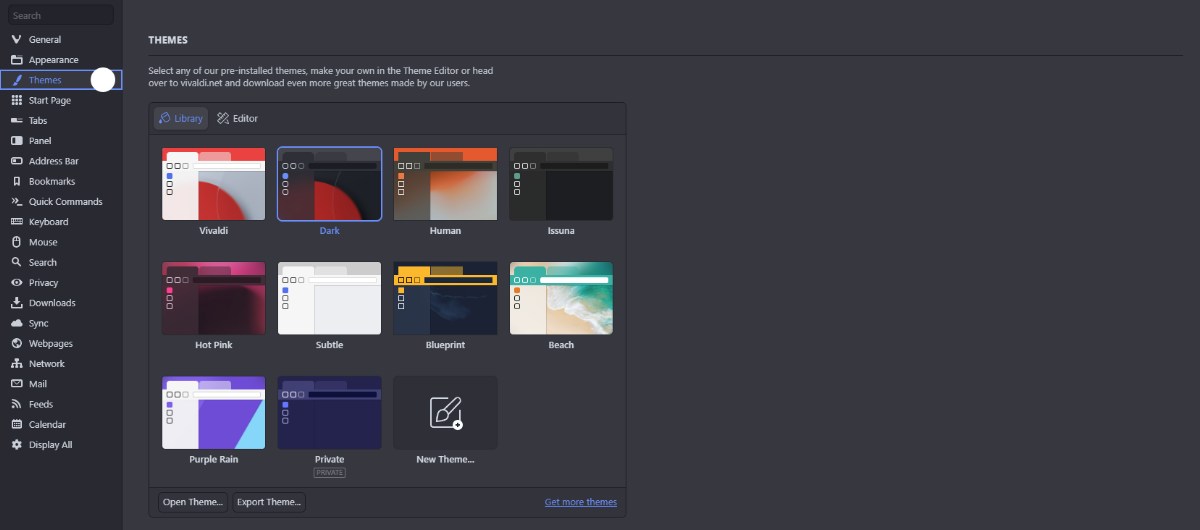Image resolution: width=1200 pixels, height=530 pixels.
Task: Click the Search label in sidebar
Action: point(43,262)
